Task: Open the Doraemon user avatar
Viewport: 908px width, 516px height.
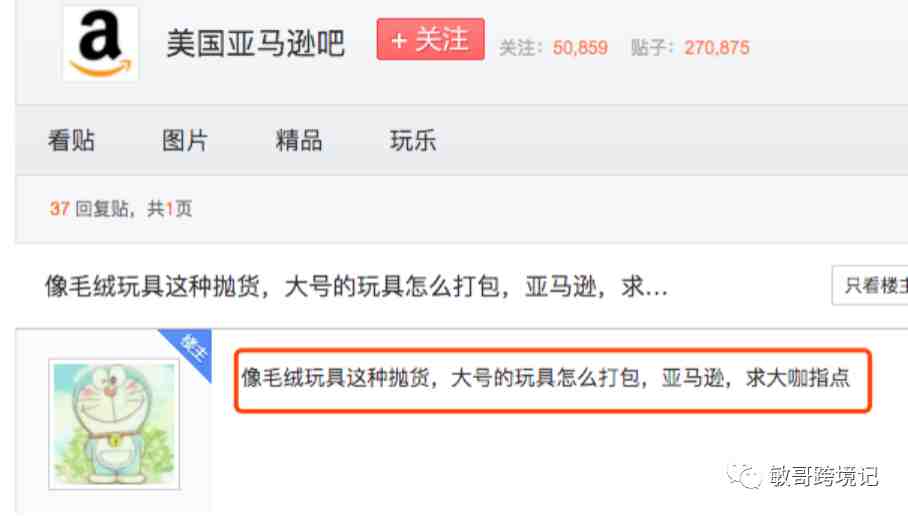Action: pyautogui.click(x=114, y=424)
